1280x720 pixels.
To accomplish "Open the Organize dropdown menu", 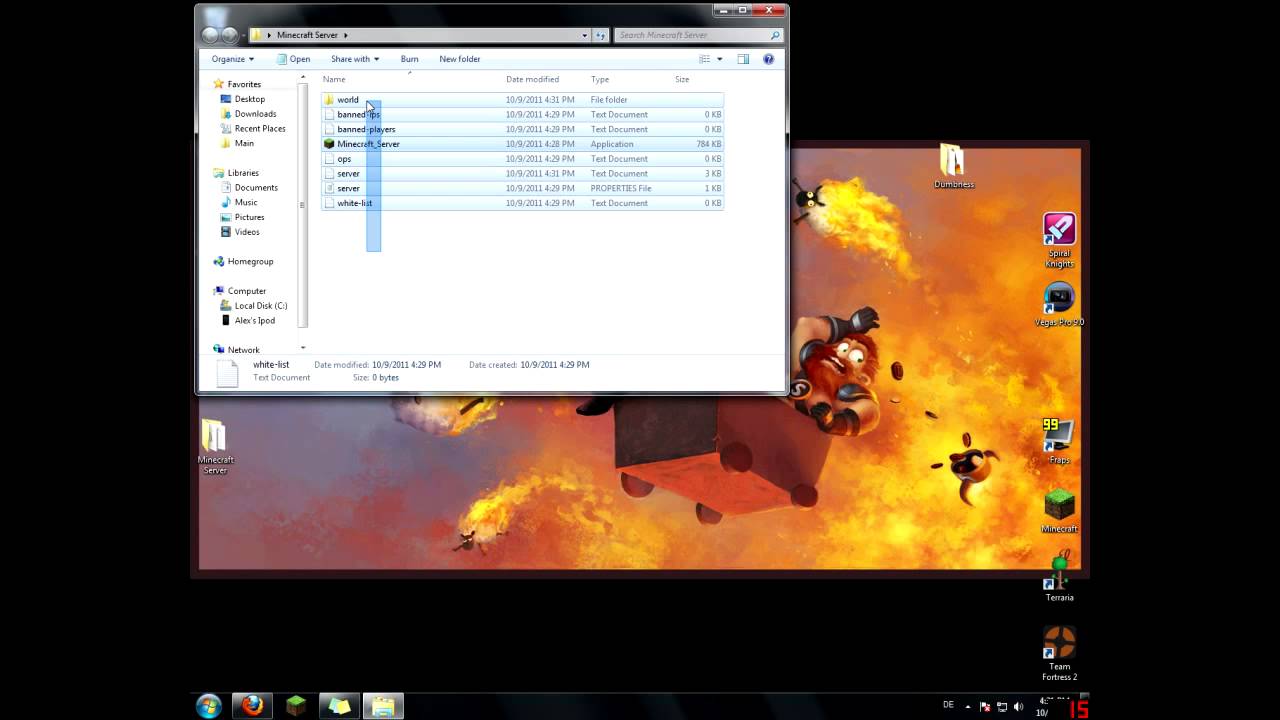I will [232, 59].
